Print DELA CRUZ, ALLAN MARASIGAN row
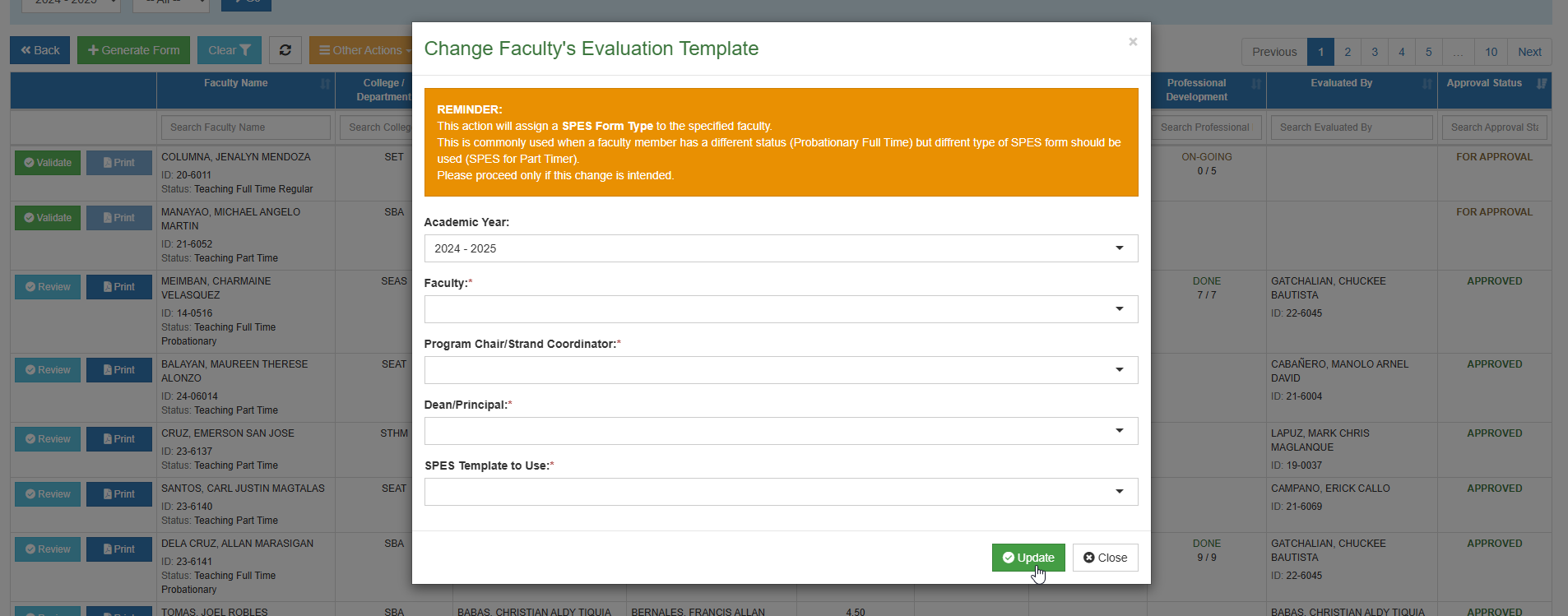The width and height of the screenshot is (1568, 616). click(x=119, y=549)
